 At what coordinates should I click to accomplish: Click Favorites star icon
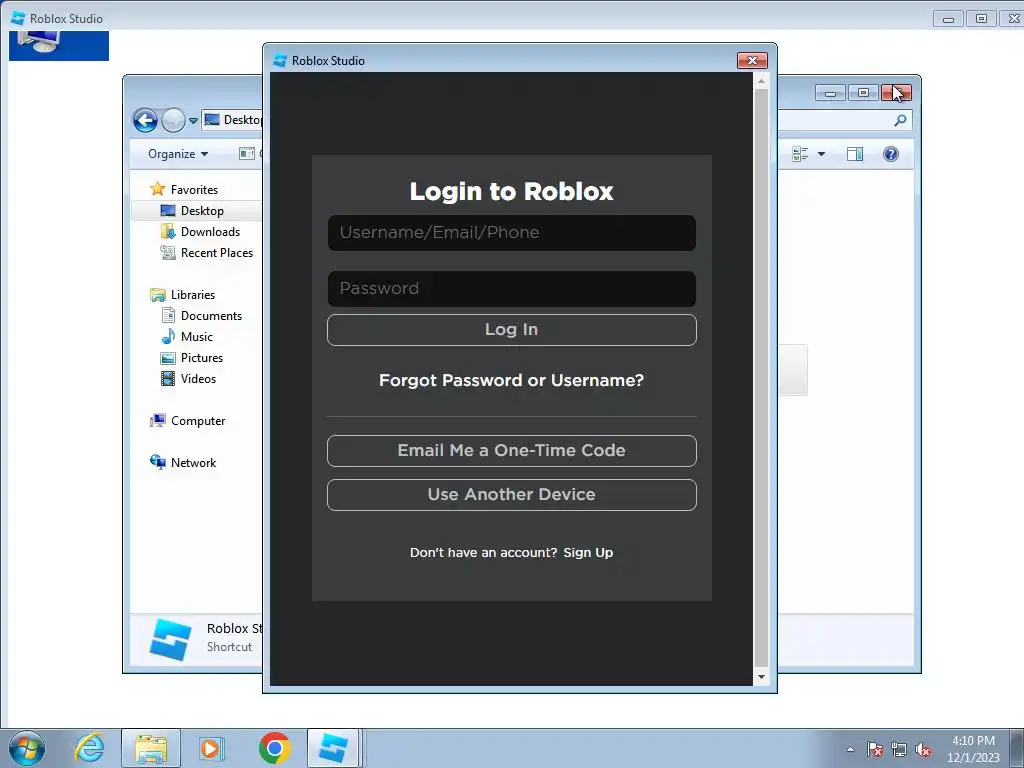(157, 189)
